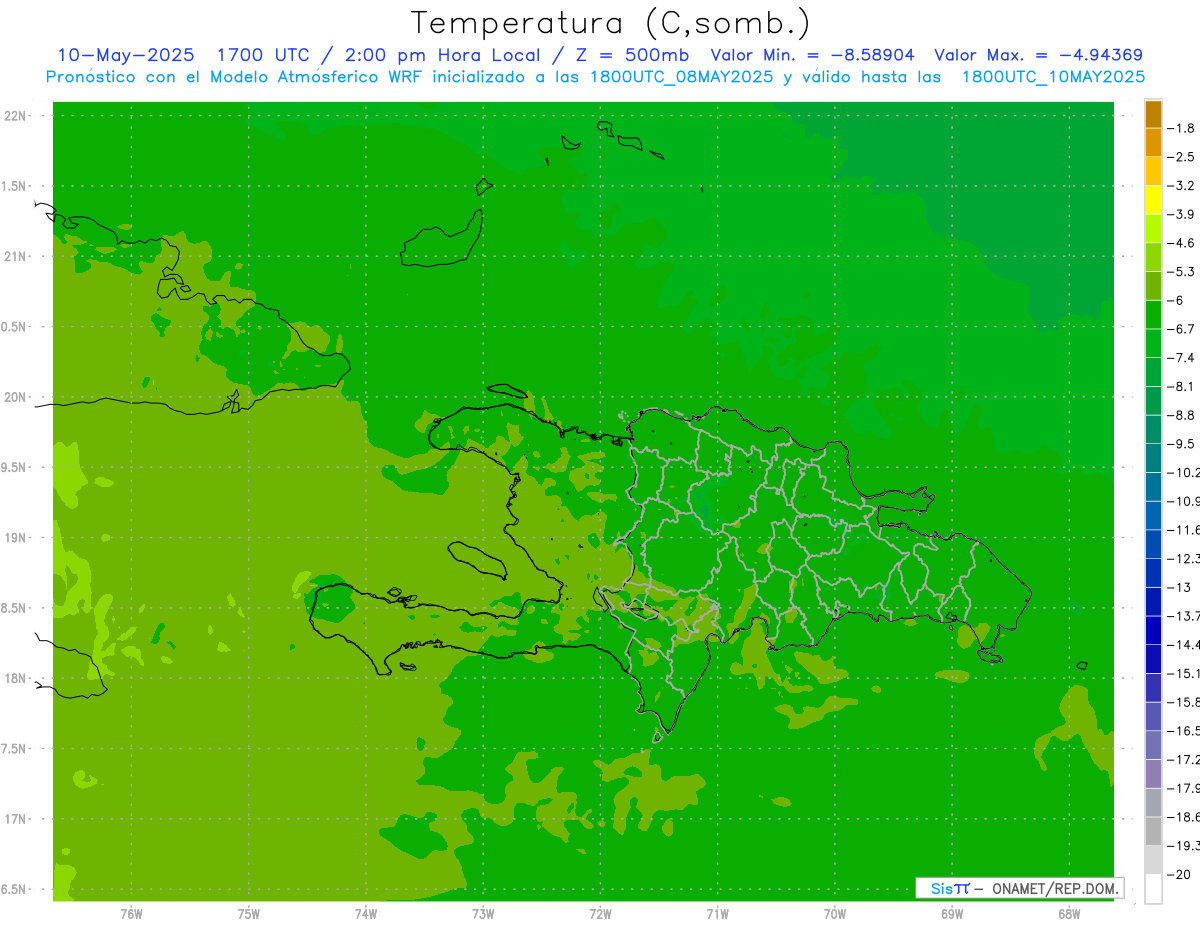
Task: Click the "1800UTC_10MAY2025" valid-until text
Action: (x=1053, y=77)
